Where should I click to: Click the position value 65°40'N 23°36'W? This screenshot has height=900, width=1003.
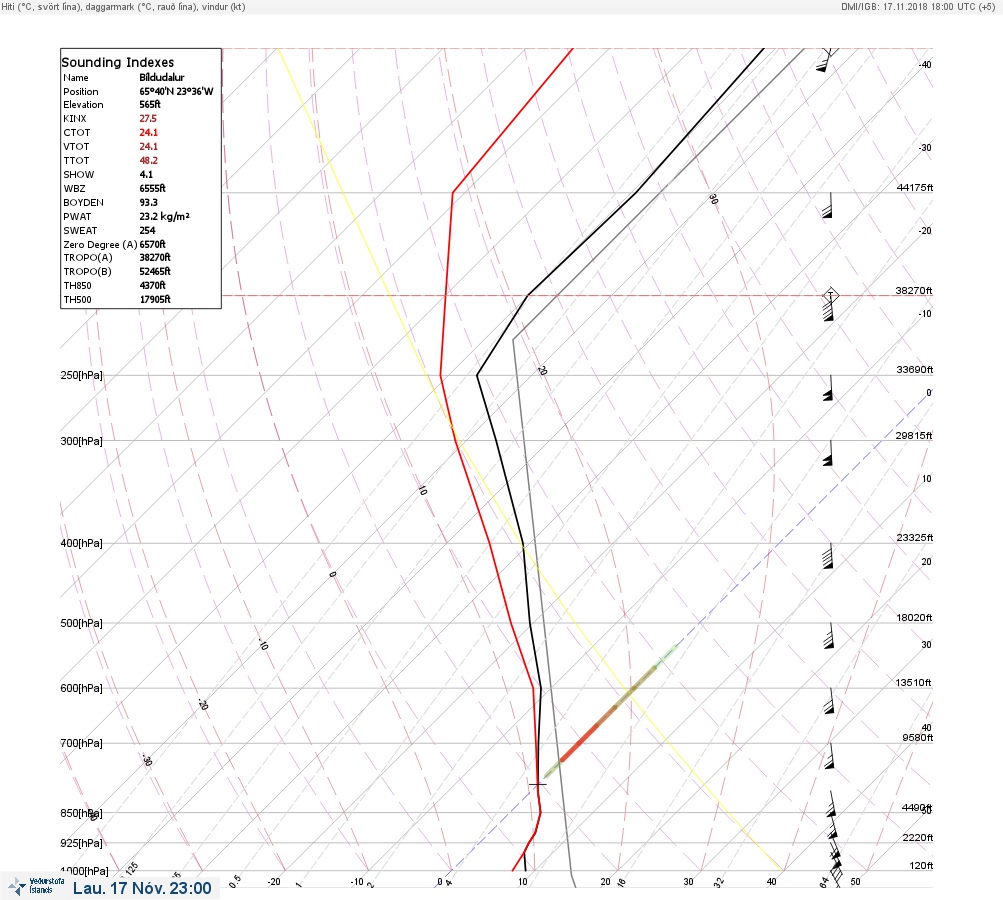(x=177, y=91)
